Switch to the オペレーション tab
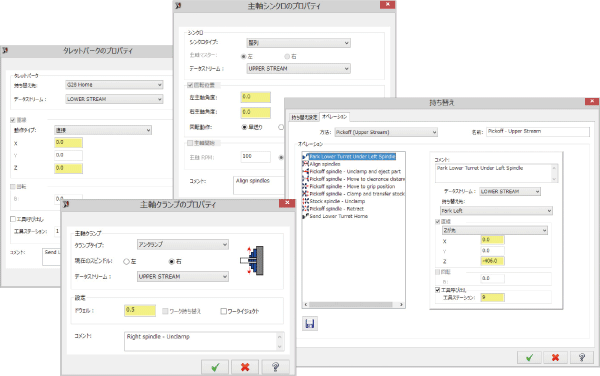Screen dimensions: 600x376 coord(334,117)
